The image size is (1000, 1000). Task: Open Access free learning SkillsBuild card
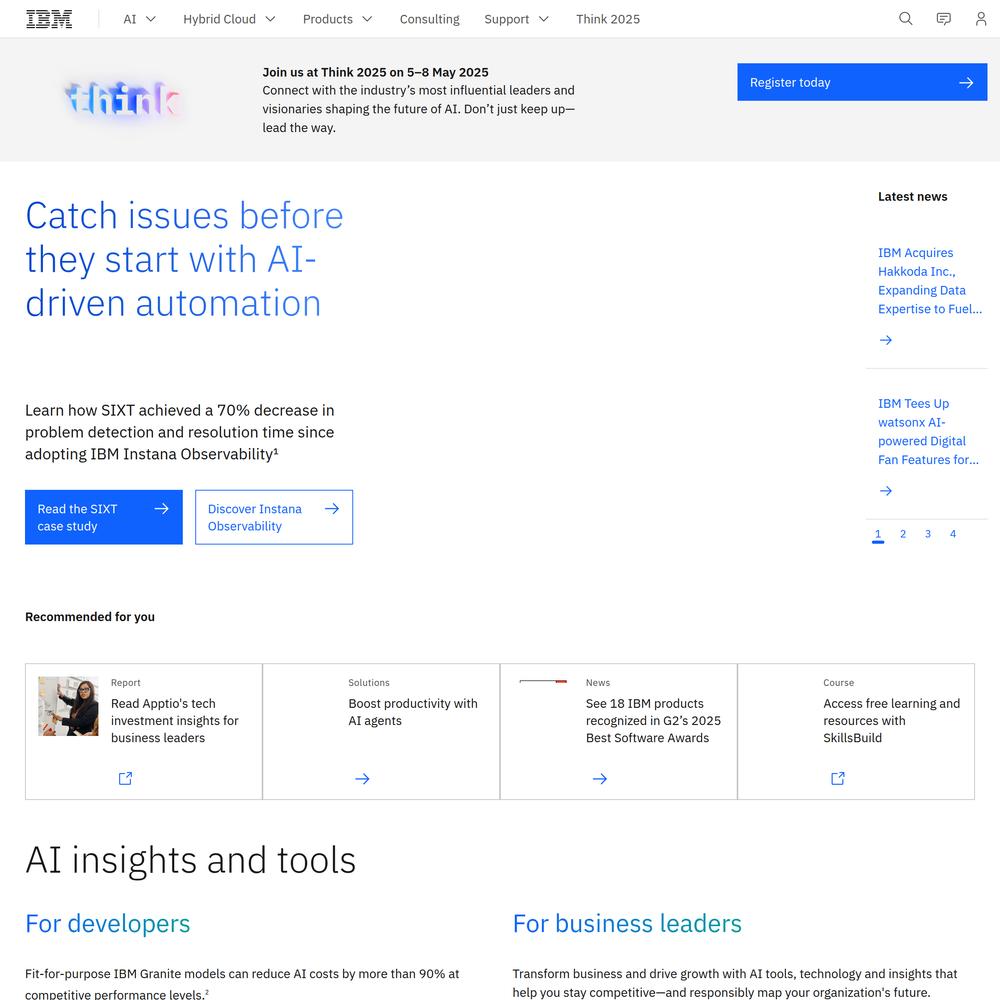856,732
